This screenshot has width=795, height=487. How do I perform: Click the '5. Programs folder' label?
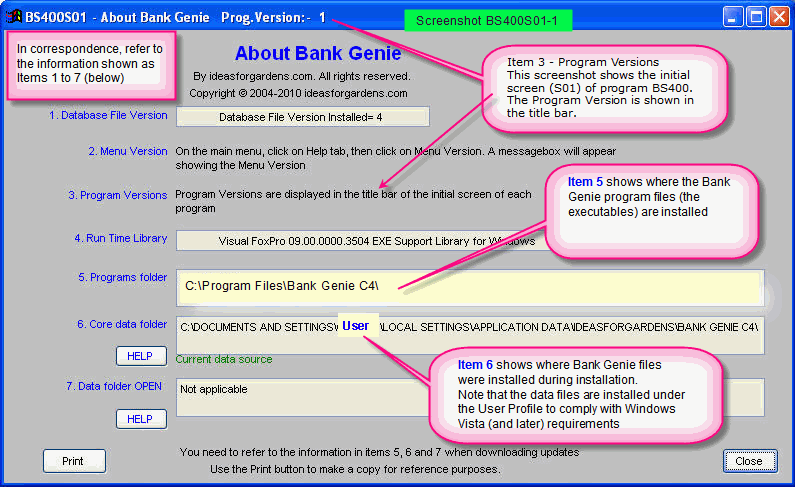[x=122, y=277]
